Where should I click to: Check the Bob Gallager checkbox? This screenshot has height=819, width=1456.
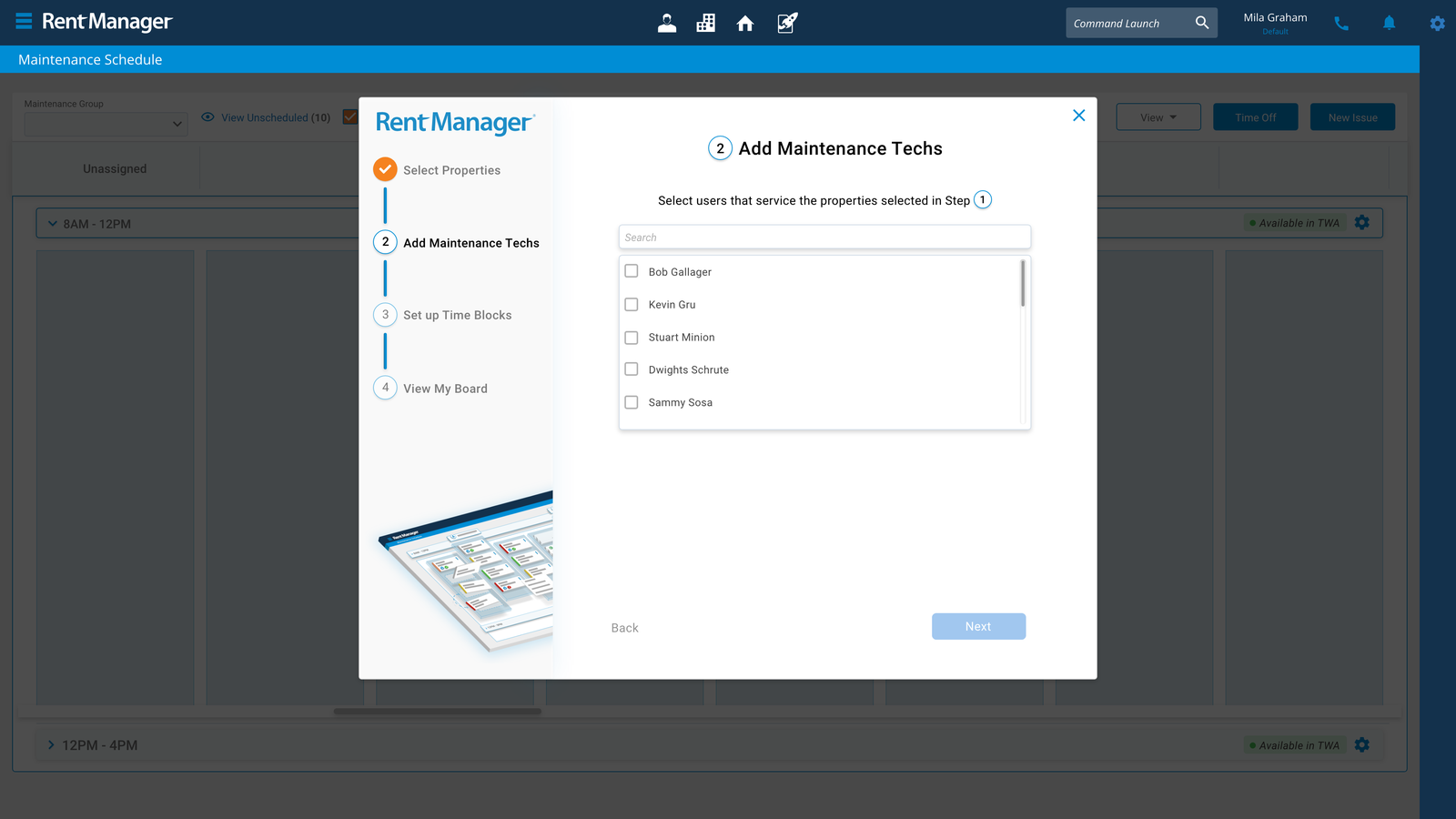(632, 271)
